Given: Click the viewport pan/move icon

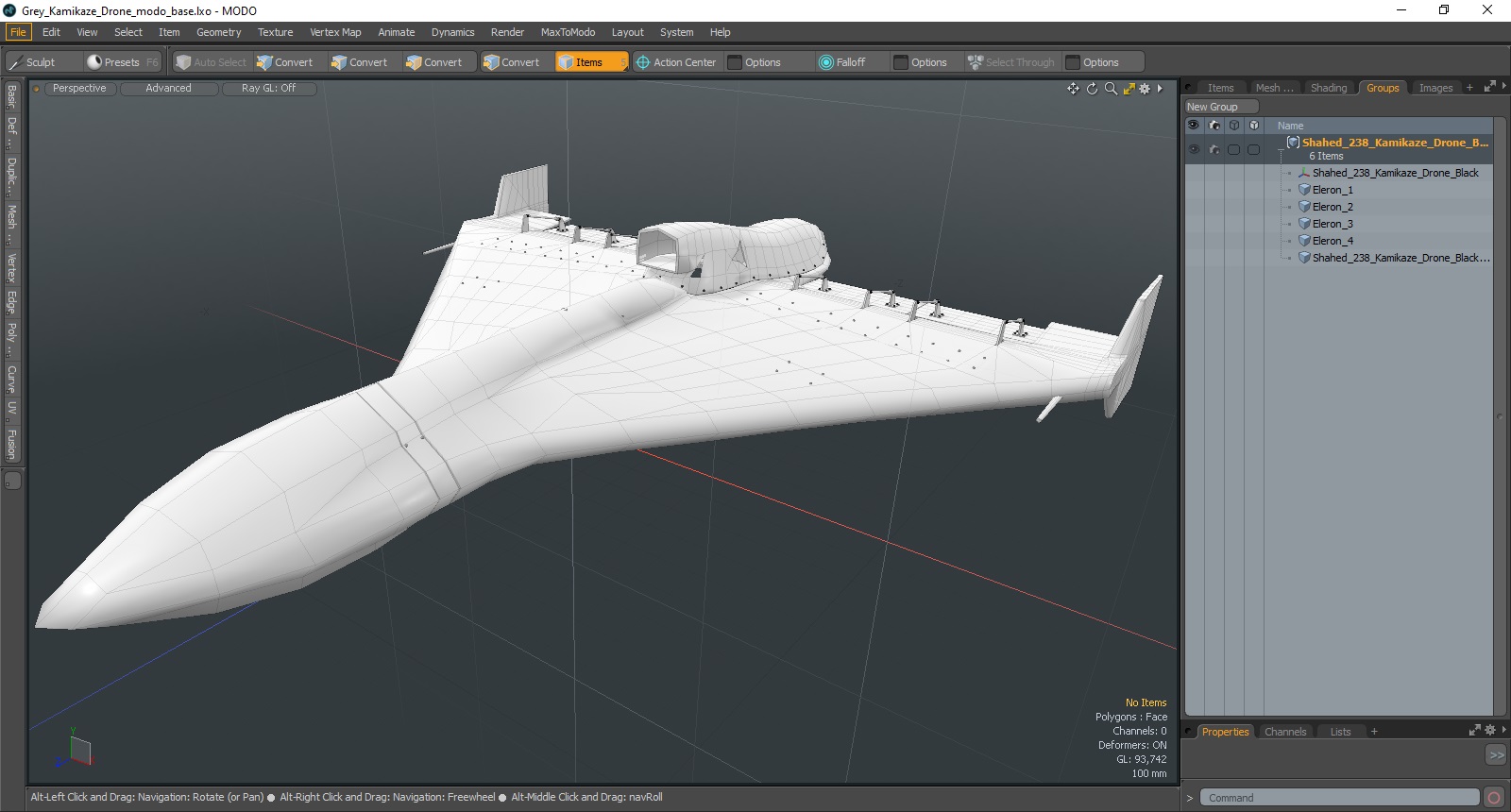Looking at the screenshot, I should [1073, 89].
